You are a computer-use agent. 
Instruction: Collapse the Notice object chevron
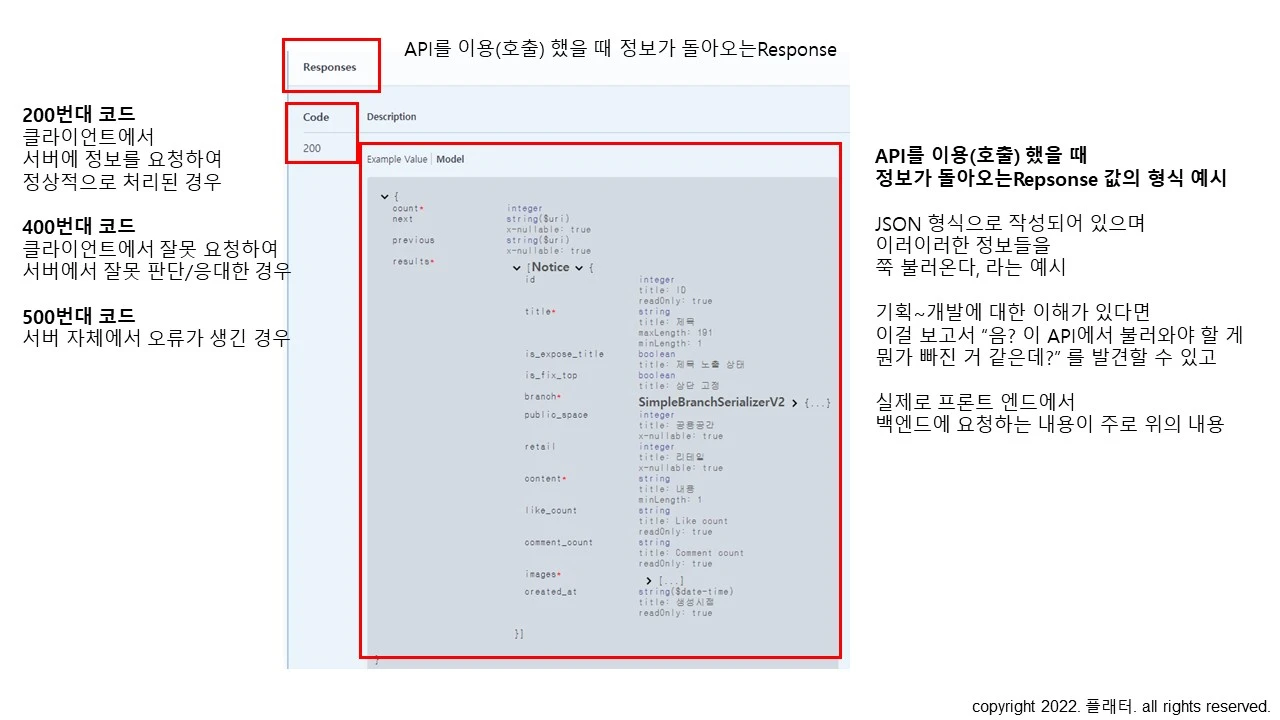coord(579,268)
